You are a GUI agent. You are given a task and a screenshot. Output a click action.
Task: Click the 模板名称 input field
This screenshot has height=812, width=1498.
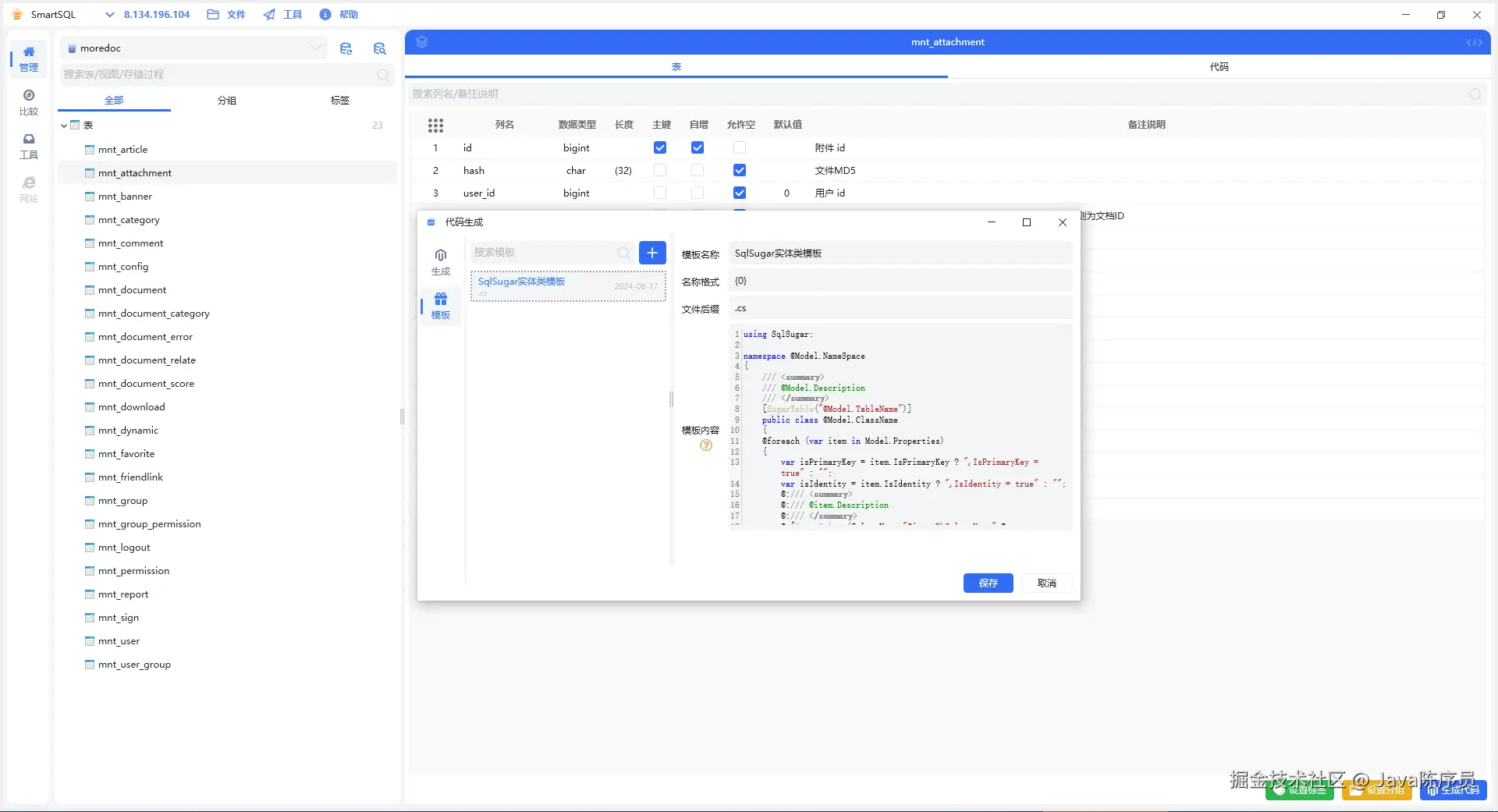click(x=900, y=254)
